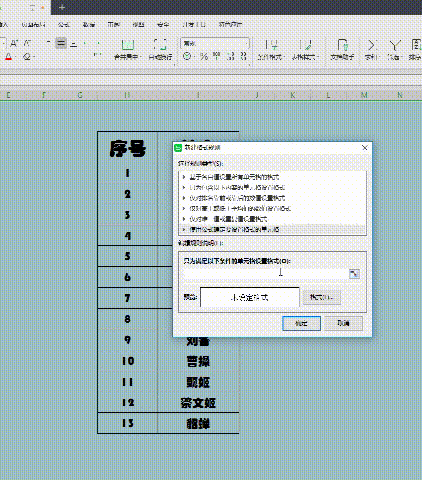Click the formula input field in dialog

pos(265,274)
